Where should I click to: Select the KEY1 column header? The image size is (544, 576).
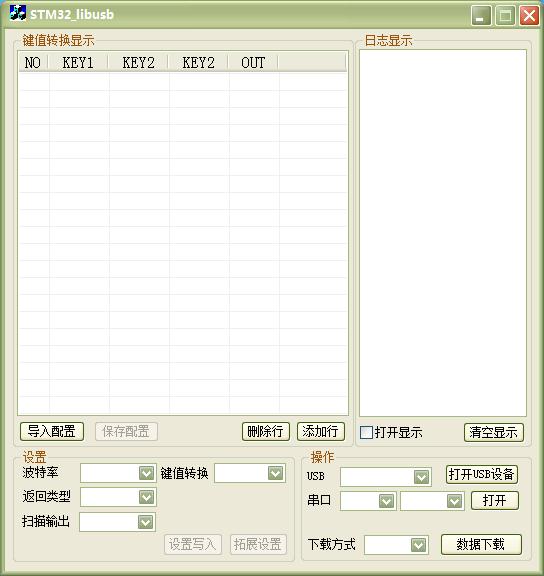pyautogui.click(x=78, y=62)
